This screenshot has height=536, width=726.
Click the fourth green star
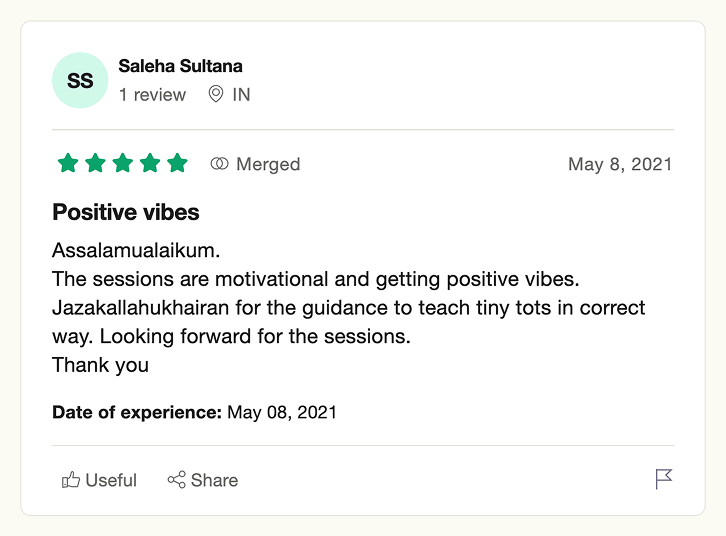[x=150, y=163]
